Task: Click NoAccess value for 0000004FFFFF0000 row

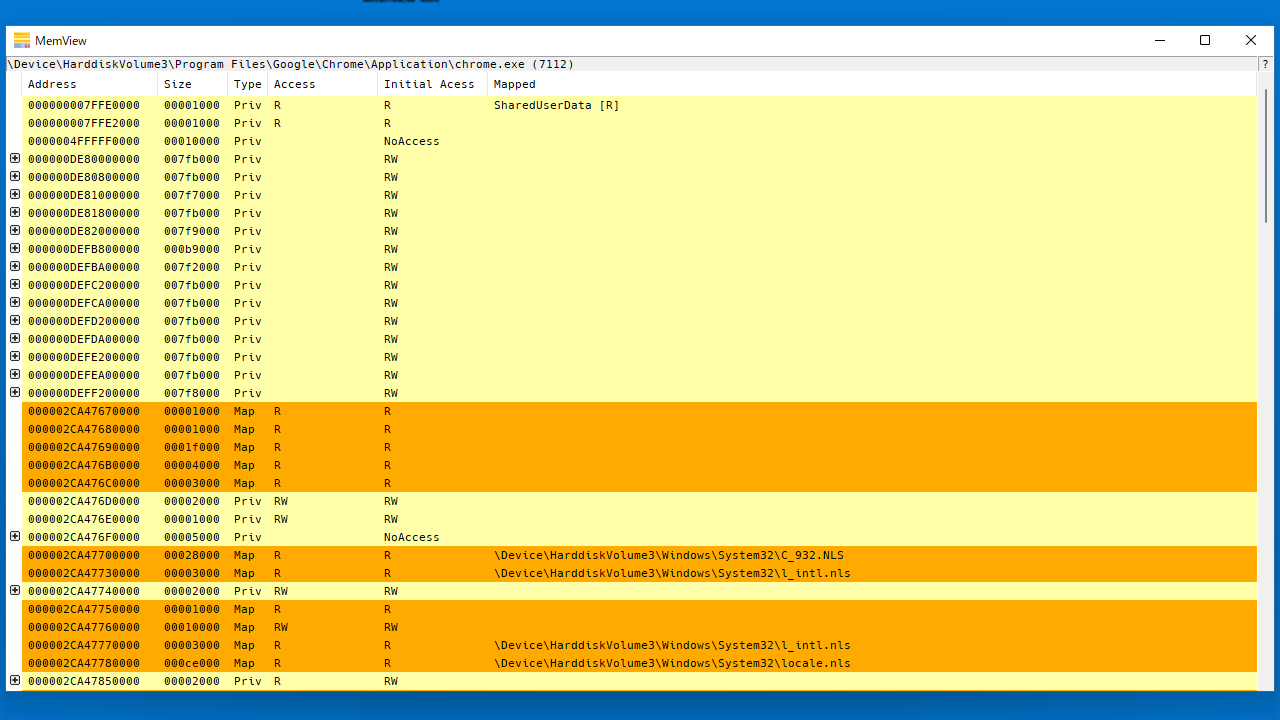Action: pyautogui.click(x=412, y=141)
